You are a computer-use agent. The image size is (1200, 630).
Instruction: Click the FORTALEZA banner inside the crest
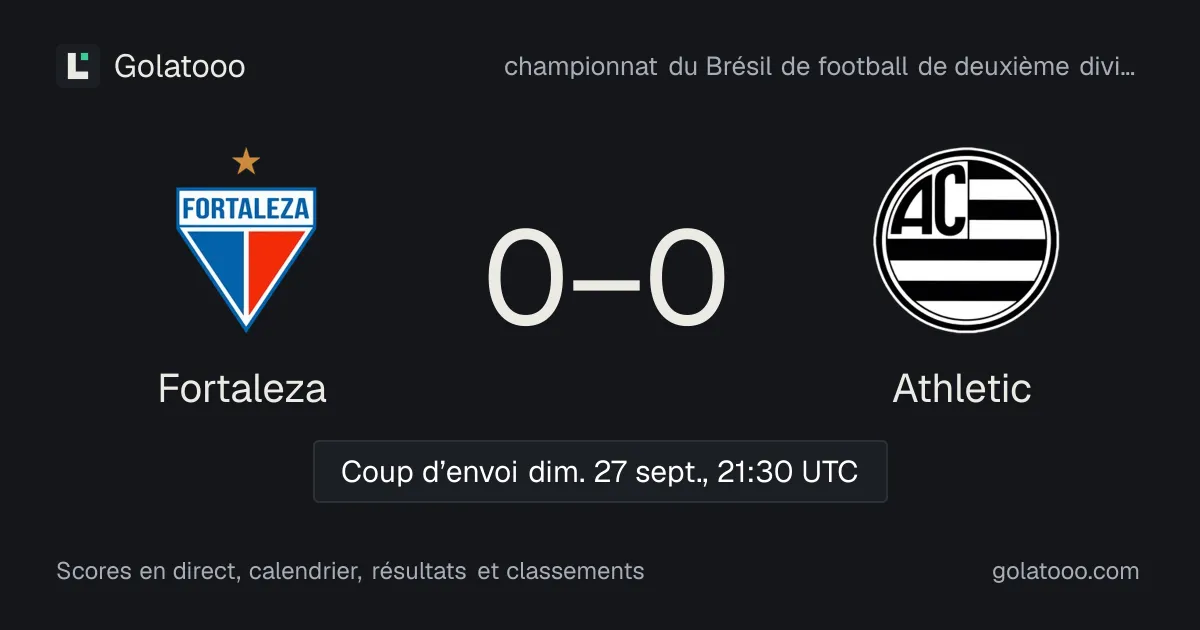tap(246, 210)
